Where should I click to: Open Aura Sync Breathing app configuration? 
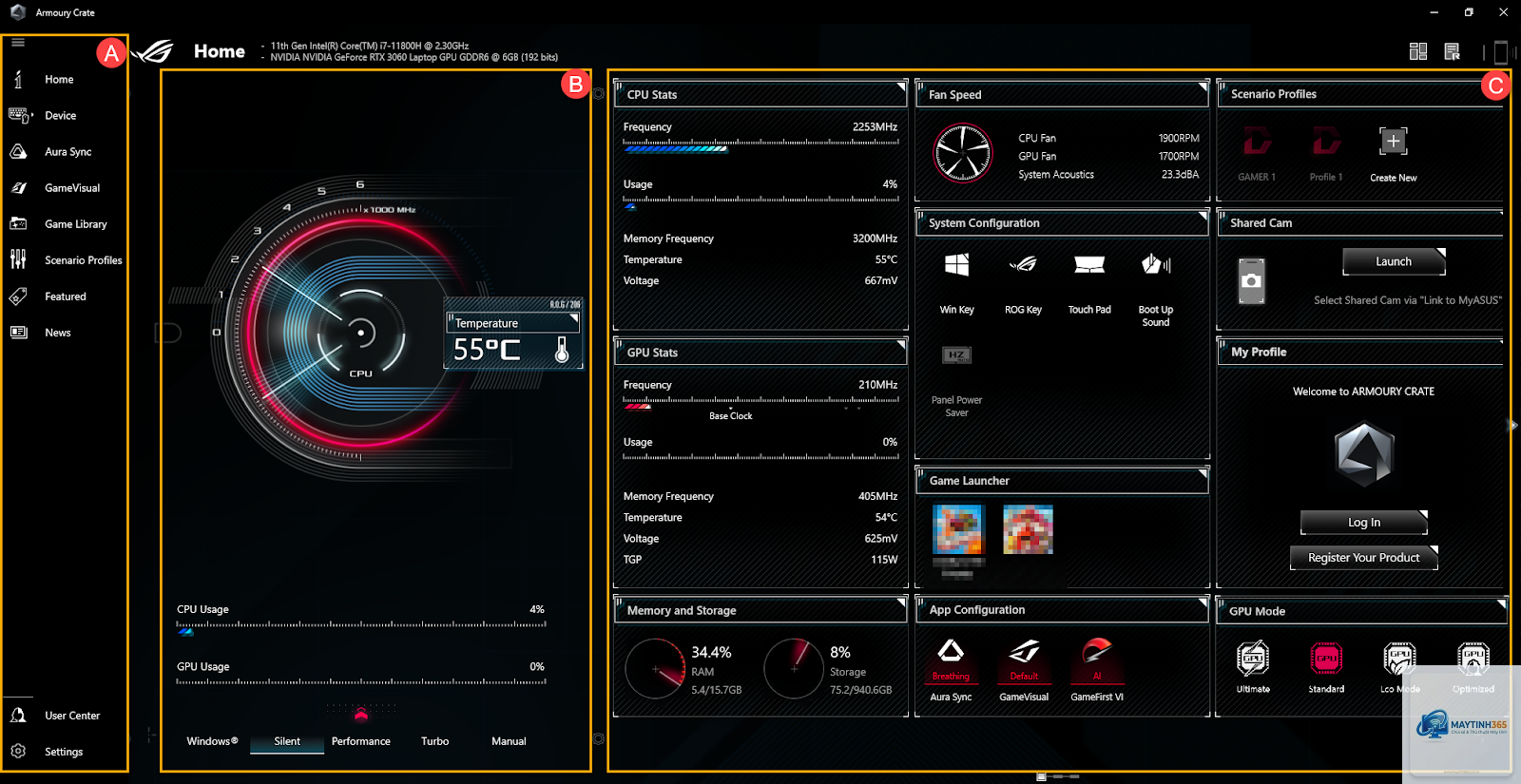[x=951, y=670]
